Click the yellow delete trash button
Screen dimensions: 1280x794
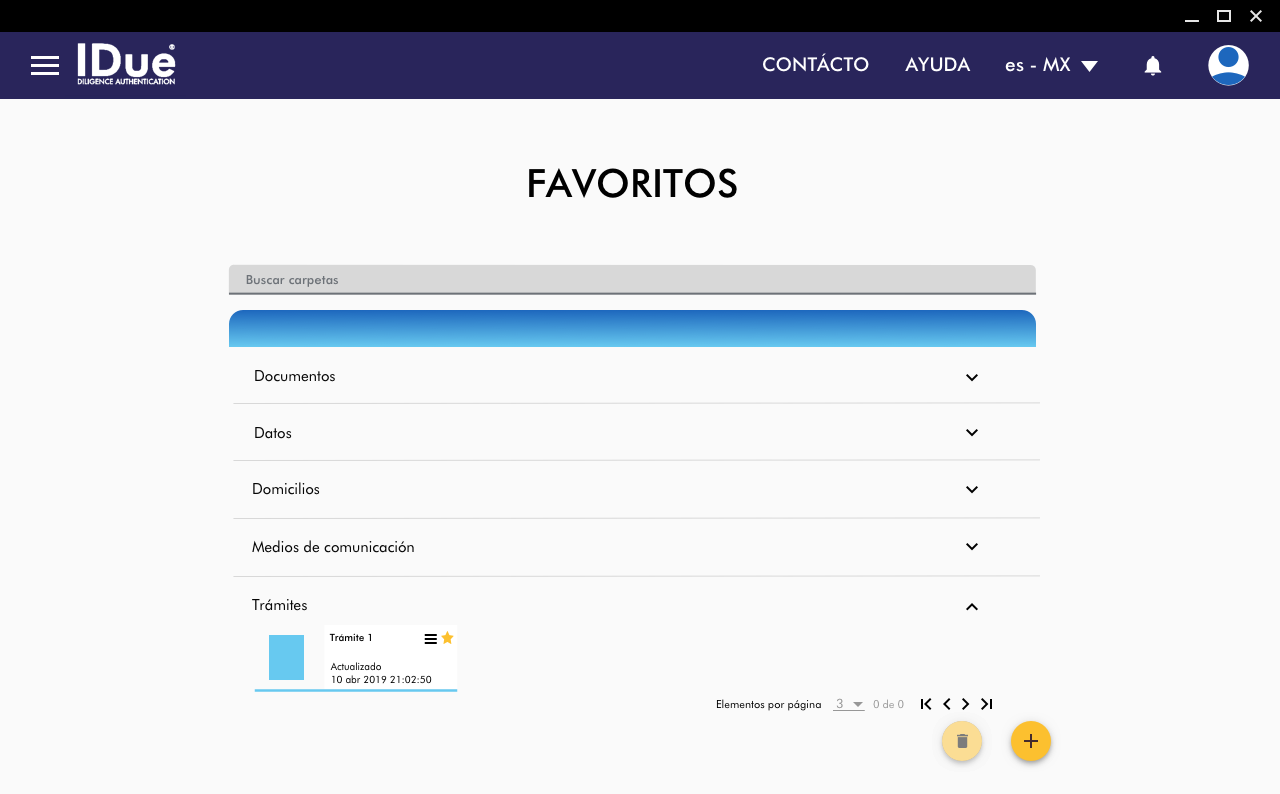tap(962, 741)
